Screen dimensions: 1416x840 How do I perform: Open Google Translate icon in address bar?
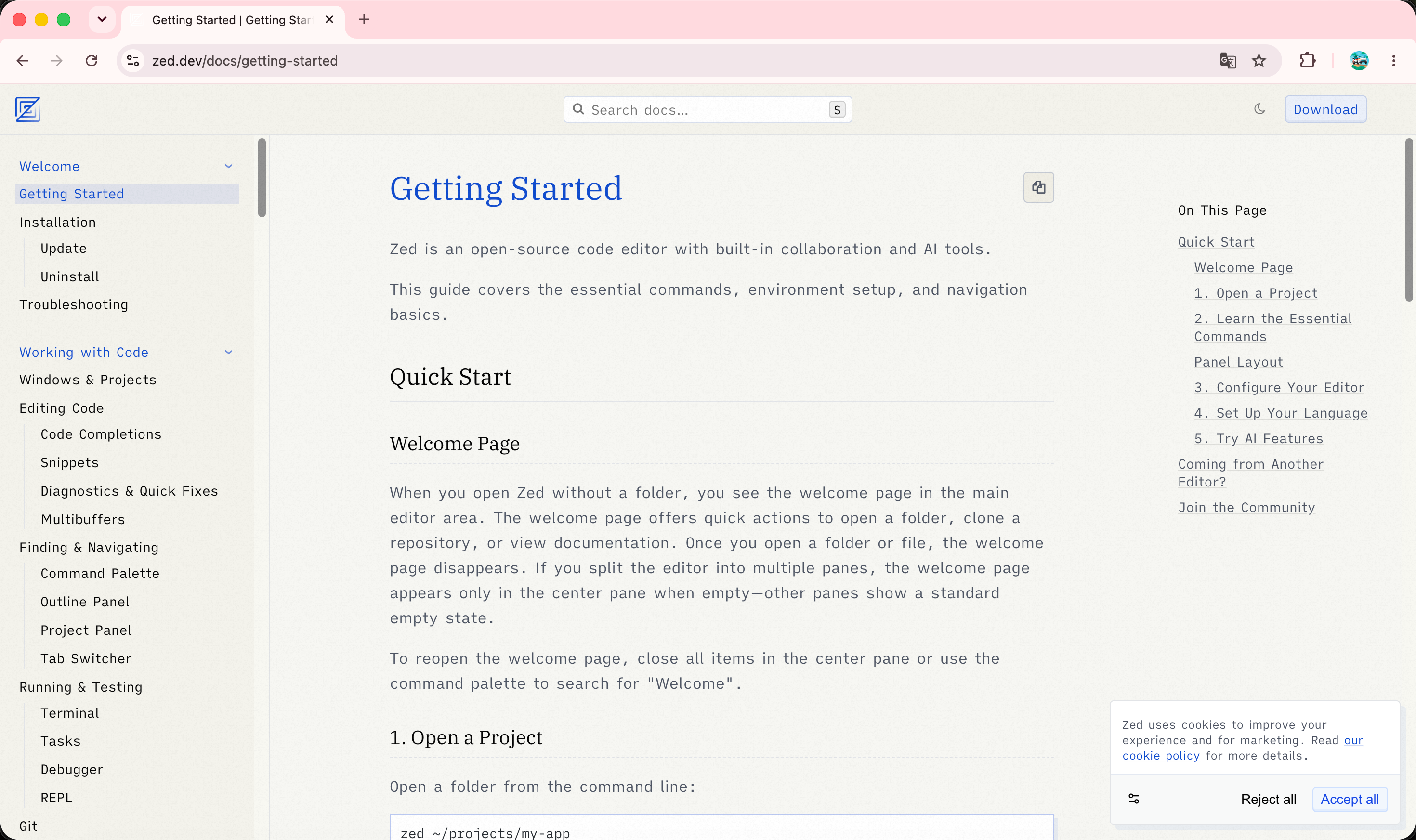pos(1228,61)
